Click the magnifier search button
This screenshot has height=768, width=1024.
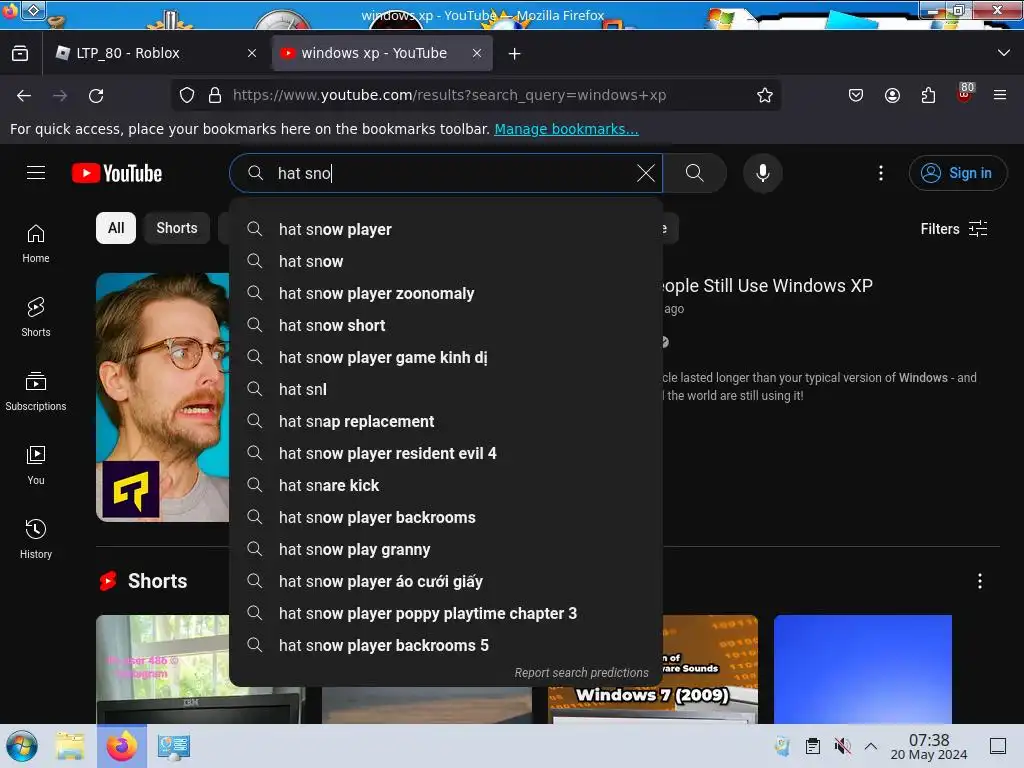(x=694, y=173)
